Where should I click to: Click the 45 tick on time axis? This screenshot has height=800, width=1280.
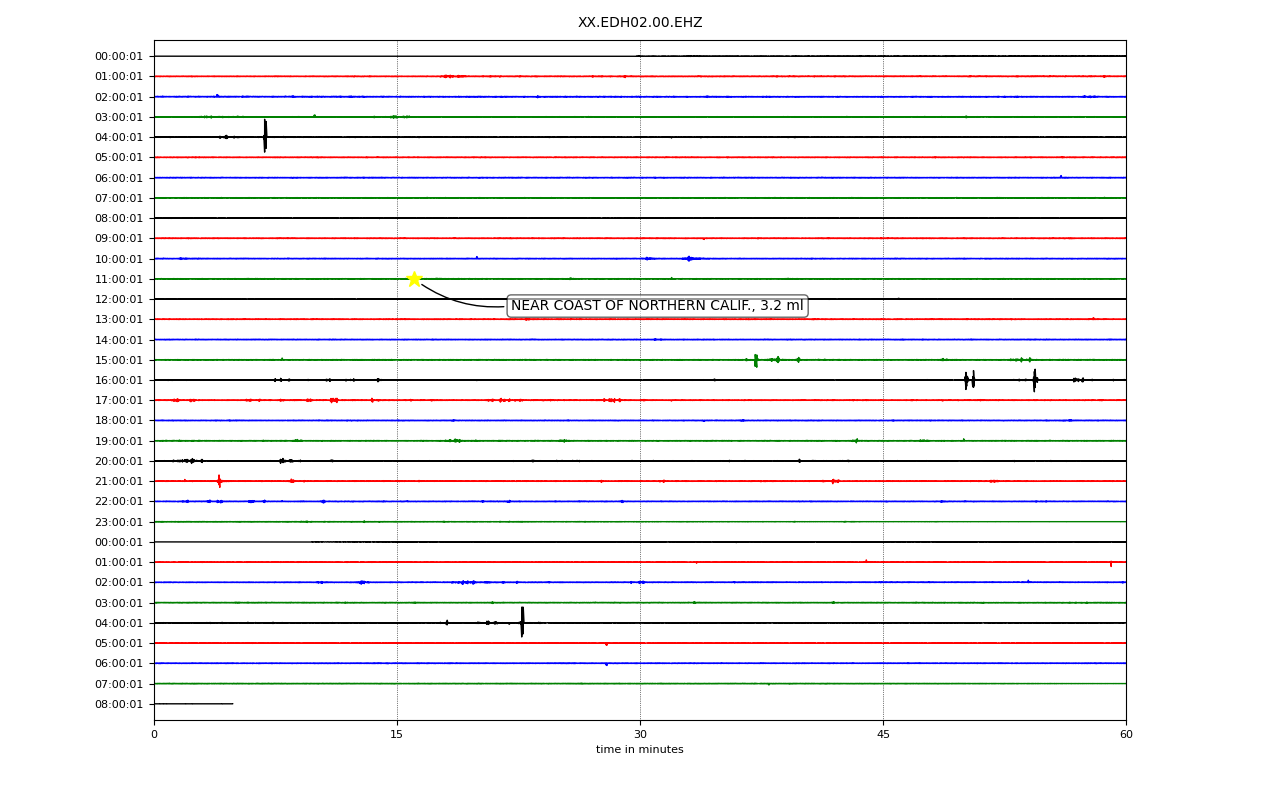(883, 735)
